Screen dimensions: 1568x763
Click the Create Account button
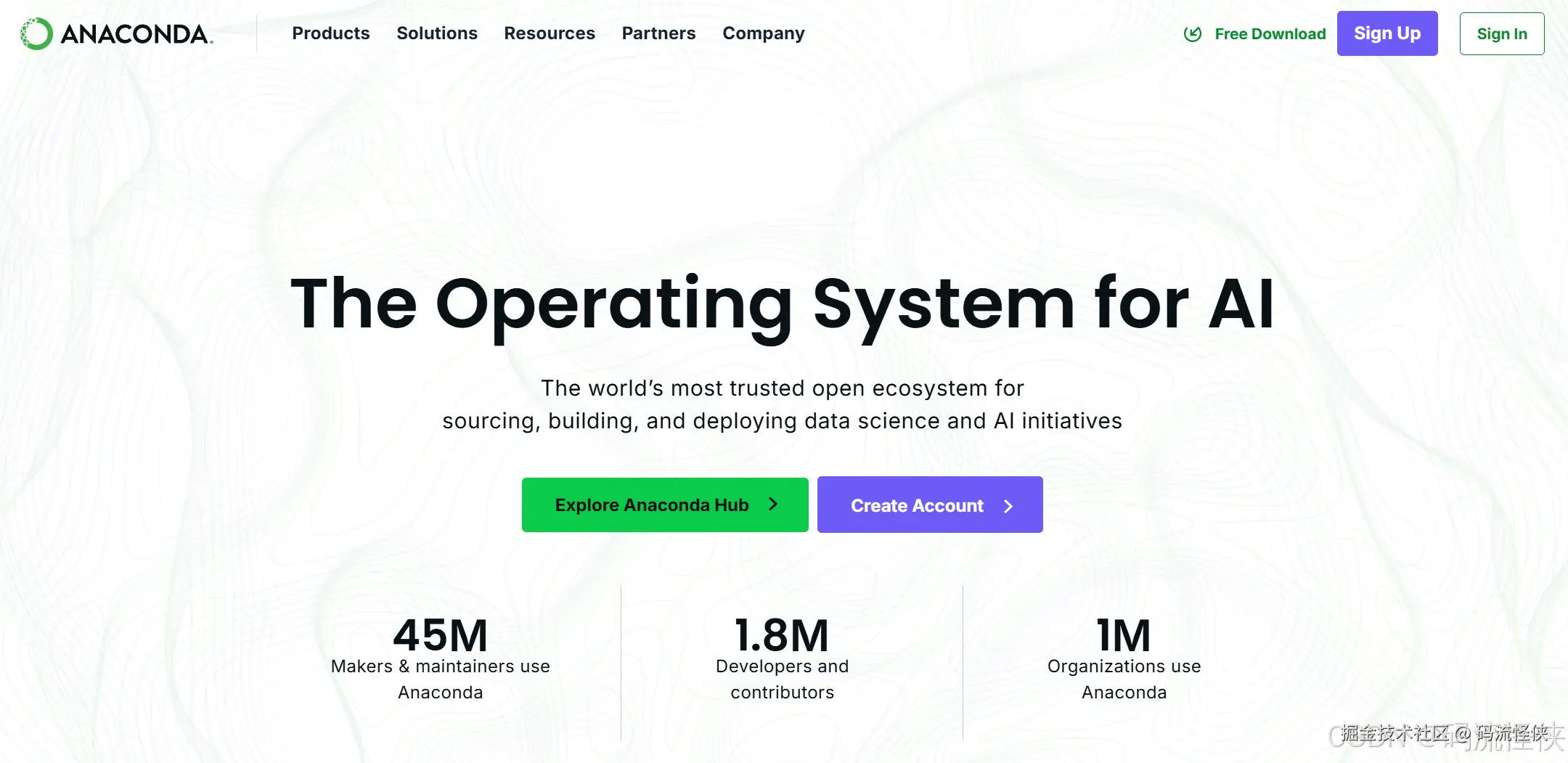coord(930,505)
